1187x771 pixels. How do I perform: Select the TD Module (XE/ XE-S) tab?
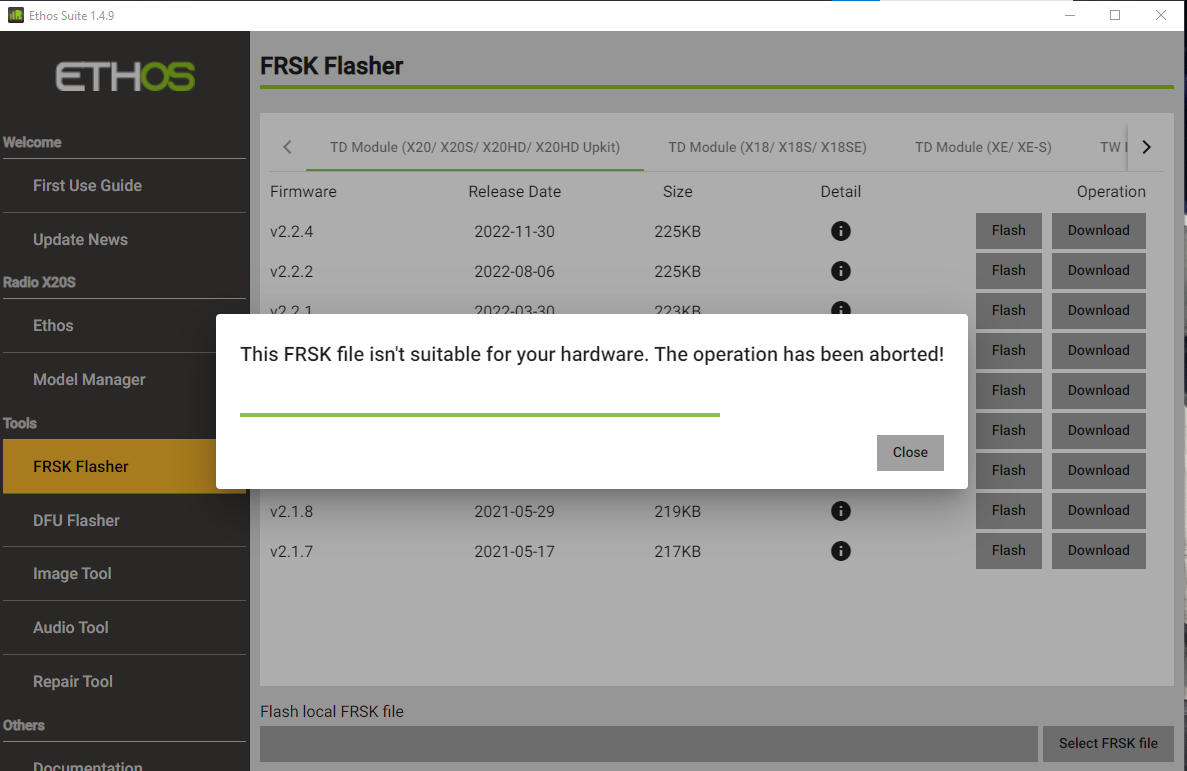[x=982, y=146]
